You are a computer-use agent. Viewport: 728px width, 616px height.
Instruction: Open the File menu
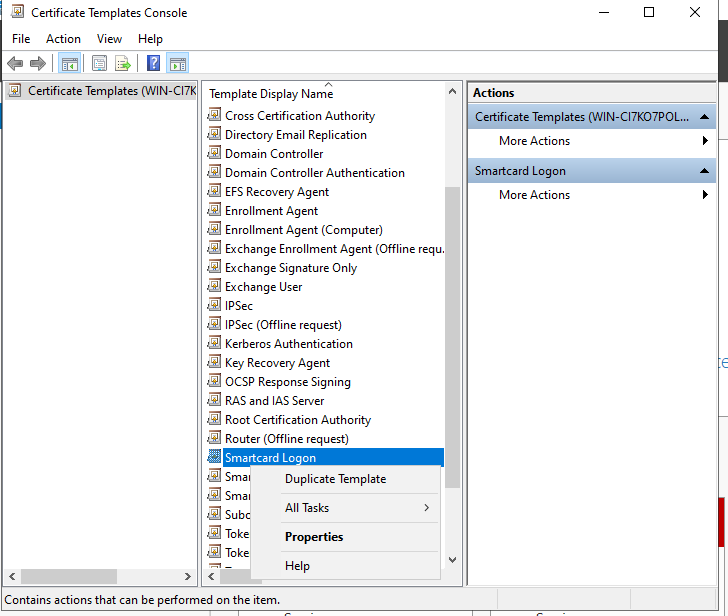point(21,39)
